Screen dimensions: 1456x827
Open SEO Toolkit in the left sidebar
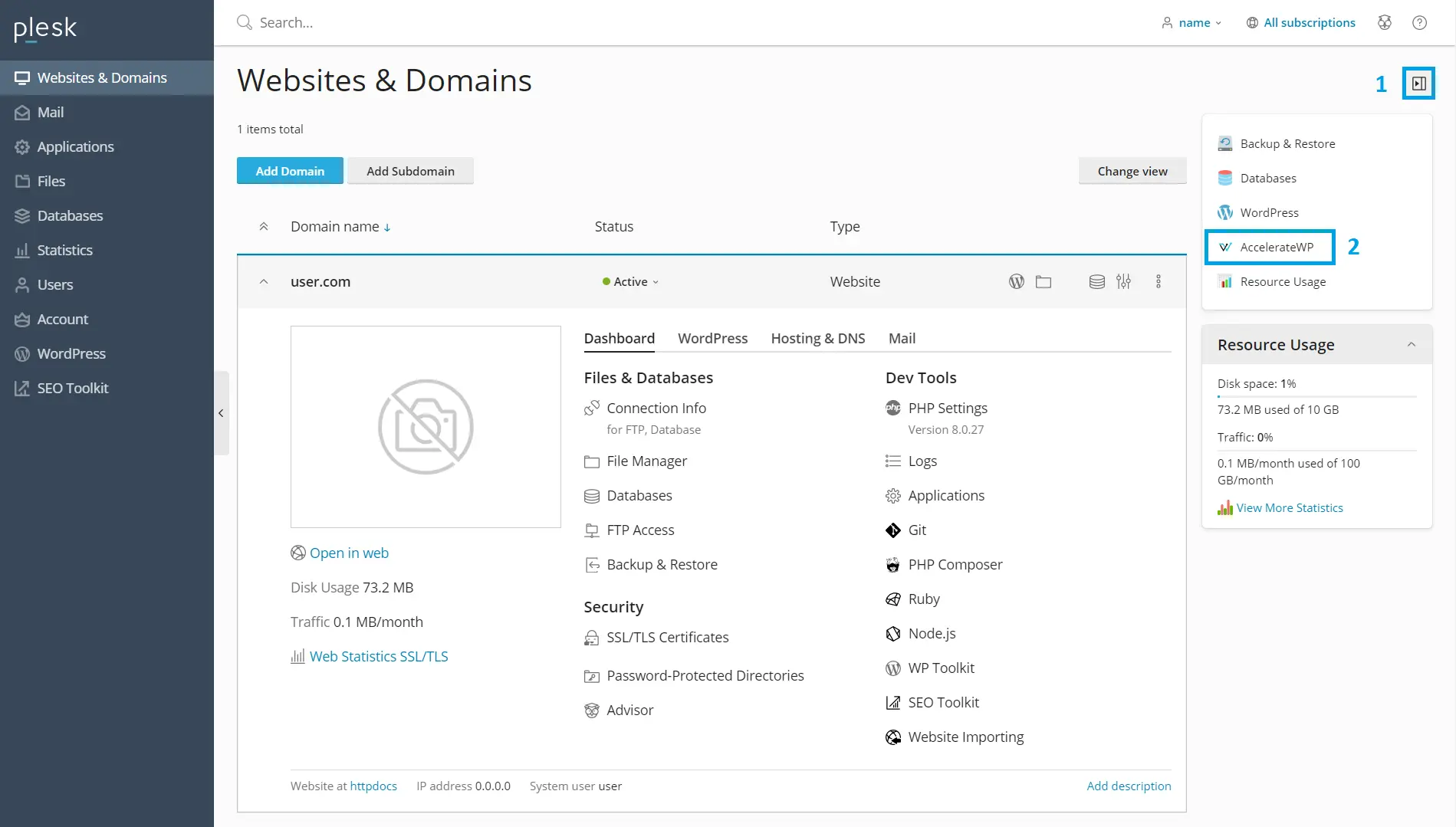107,388
